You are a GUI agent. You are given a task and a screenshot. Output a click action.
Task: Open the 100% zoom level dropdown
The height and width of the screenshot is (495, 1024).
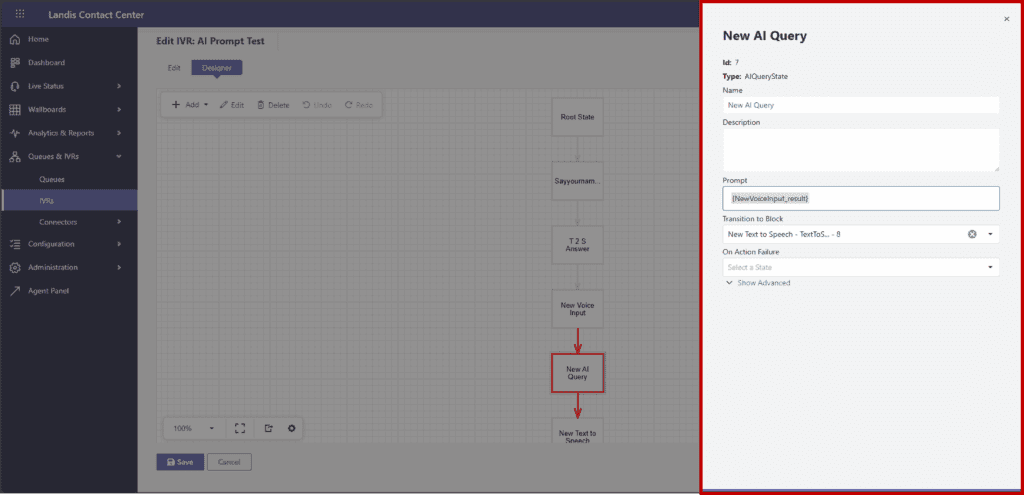pyautogui.click(x=194, y=428)
